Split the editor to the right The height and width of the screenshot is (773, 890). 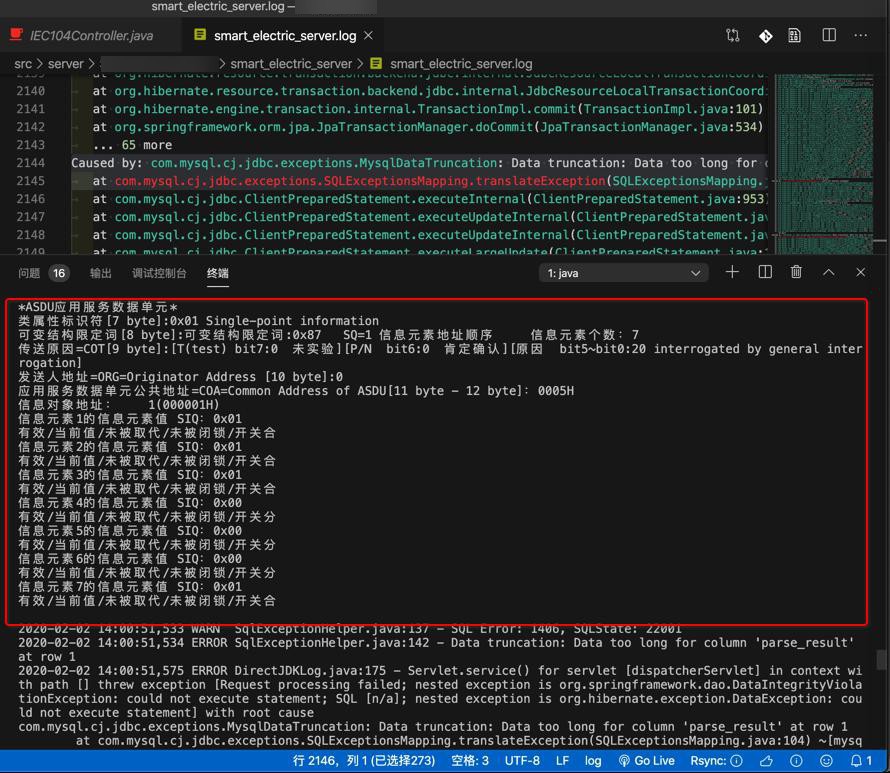(x=829, y=35)
